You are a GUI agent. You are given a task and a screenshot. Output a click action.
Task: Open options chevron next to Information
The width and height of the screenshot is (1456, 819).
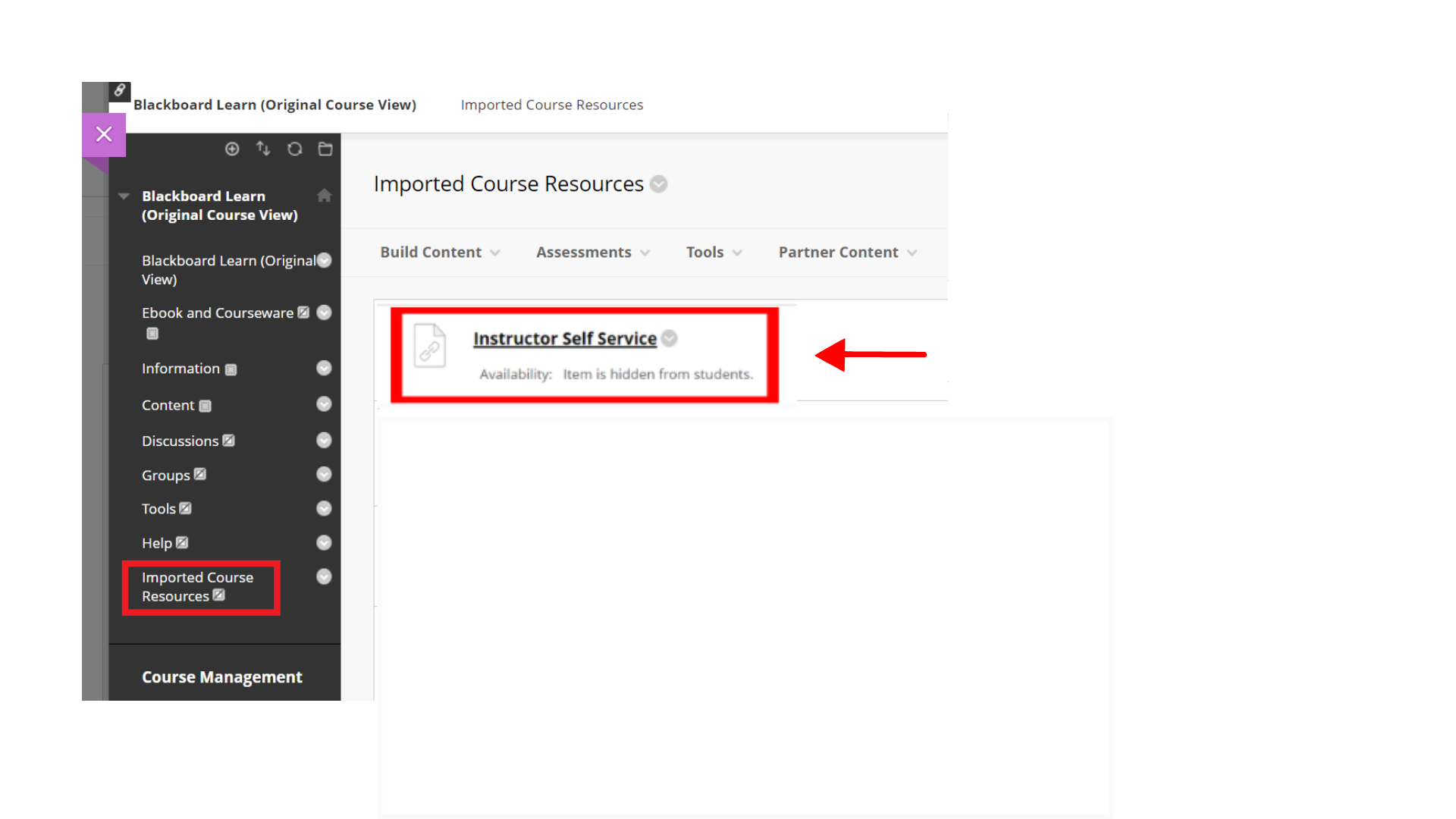point(324,369)
